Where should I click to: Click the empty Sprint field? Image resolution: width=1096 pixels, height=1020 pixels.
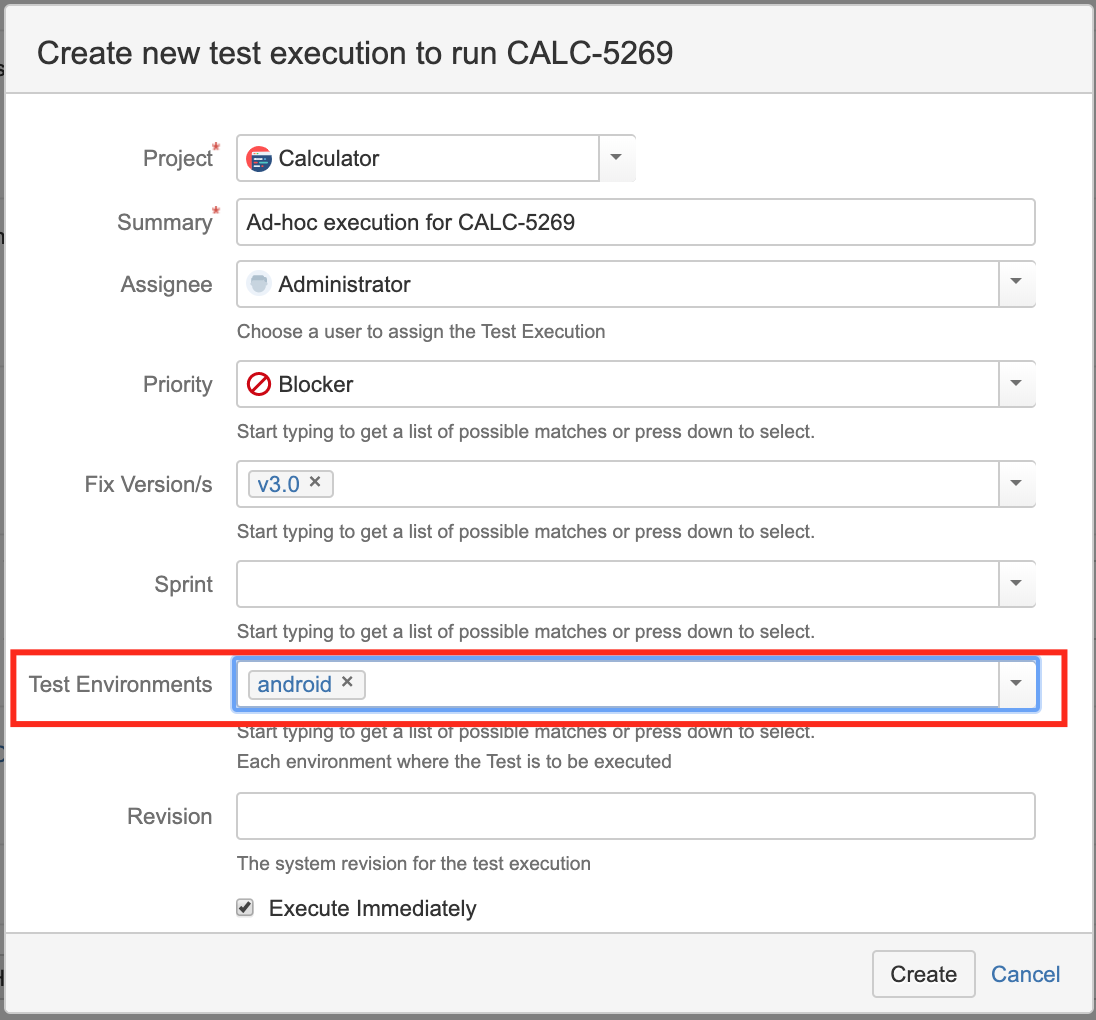[618, 584]
